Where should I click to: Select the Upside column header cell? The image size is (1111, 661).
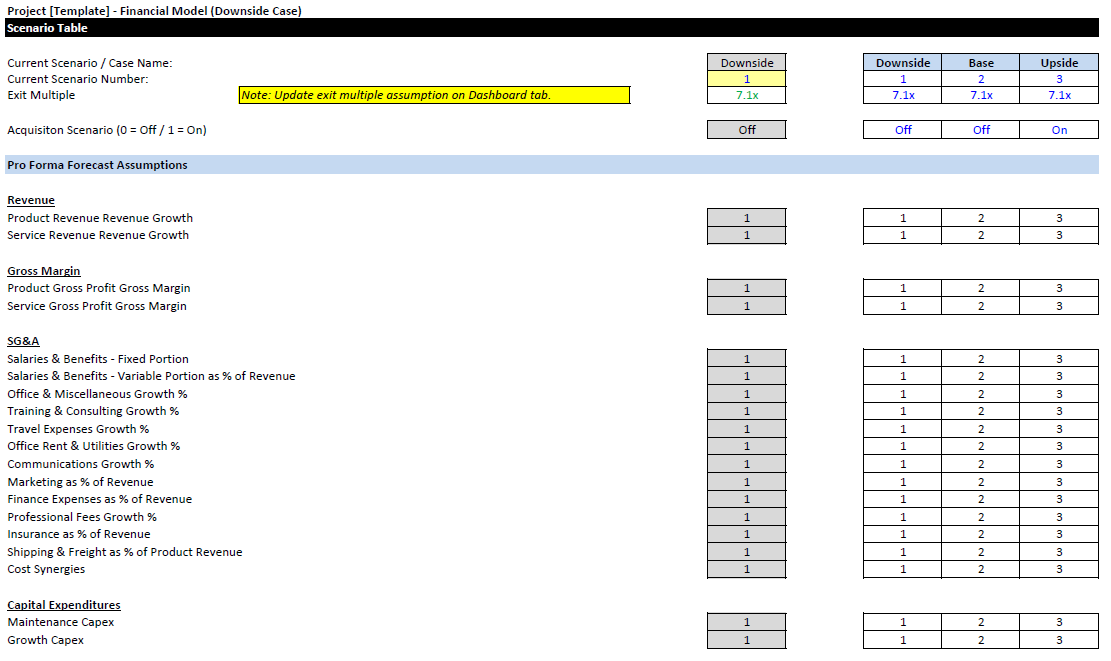(x=1059, y=63)
